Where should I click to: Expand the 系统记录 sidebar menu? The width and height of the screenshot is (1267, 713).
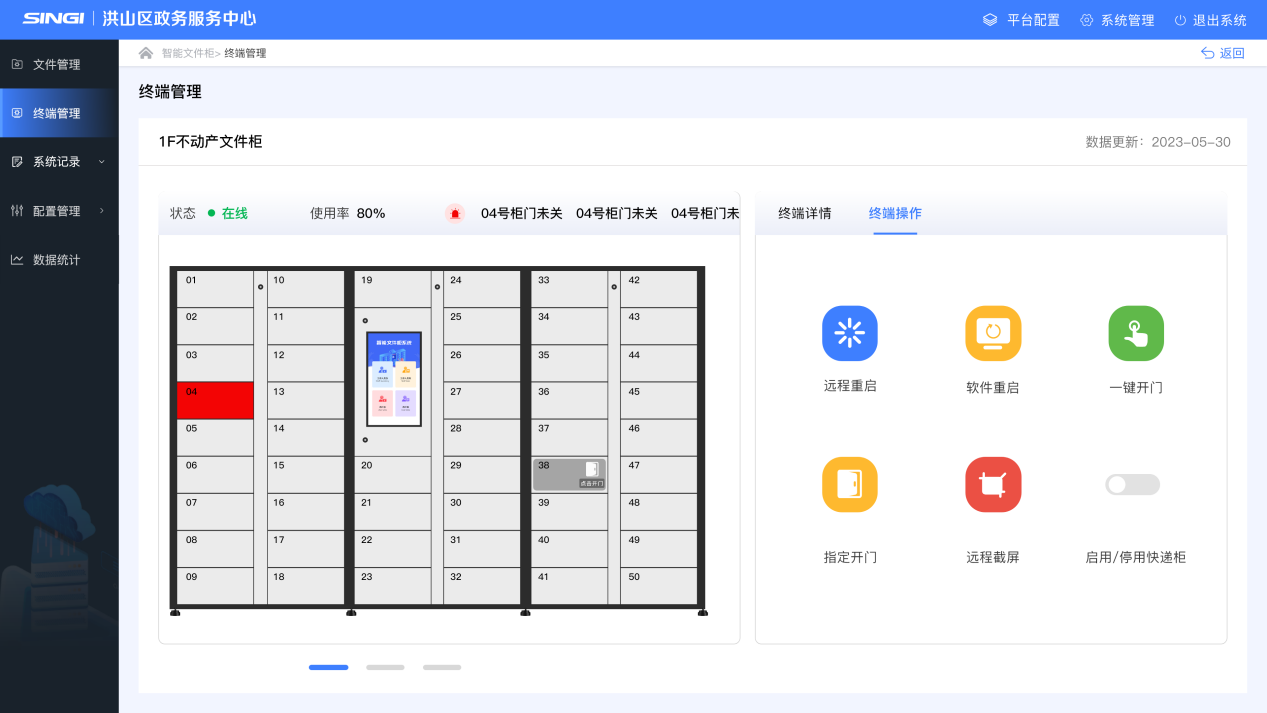pos(58,162)
